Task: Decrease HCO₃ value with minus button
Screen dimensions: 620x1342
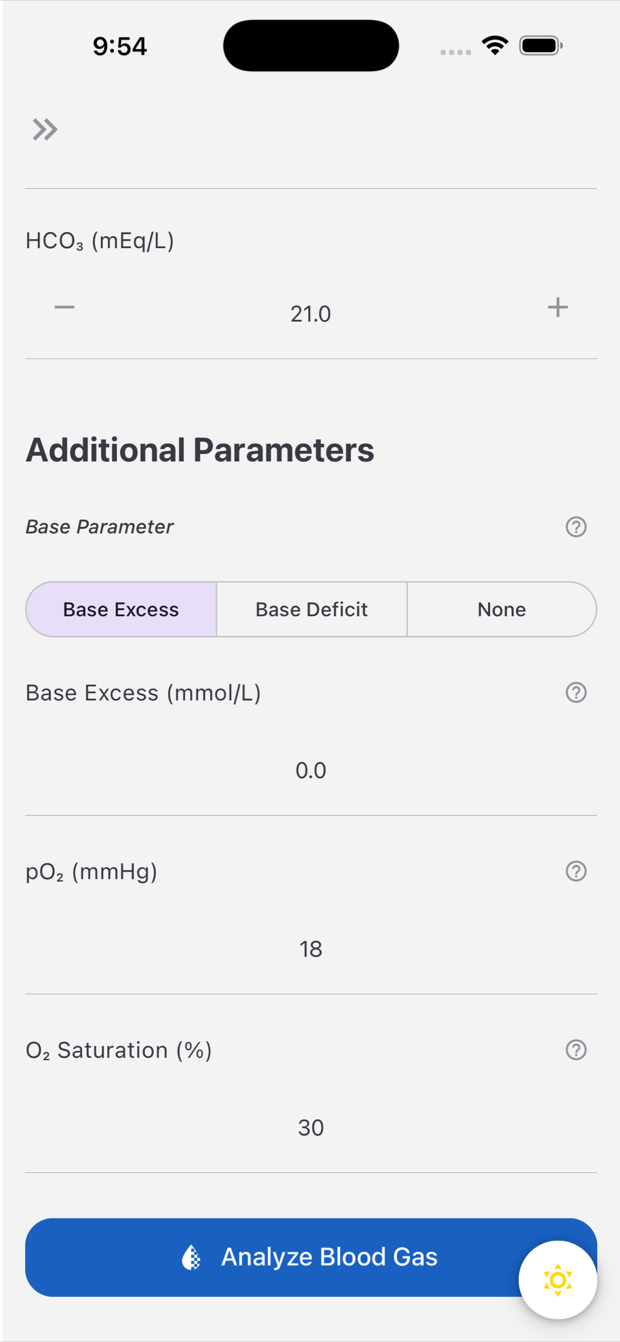Action: pos(64,307)
